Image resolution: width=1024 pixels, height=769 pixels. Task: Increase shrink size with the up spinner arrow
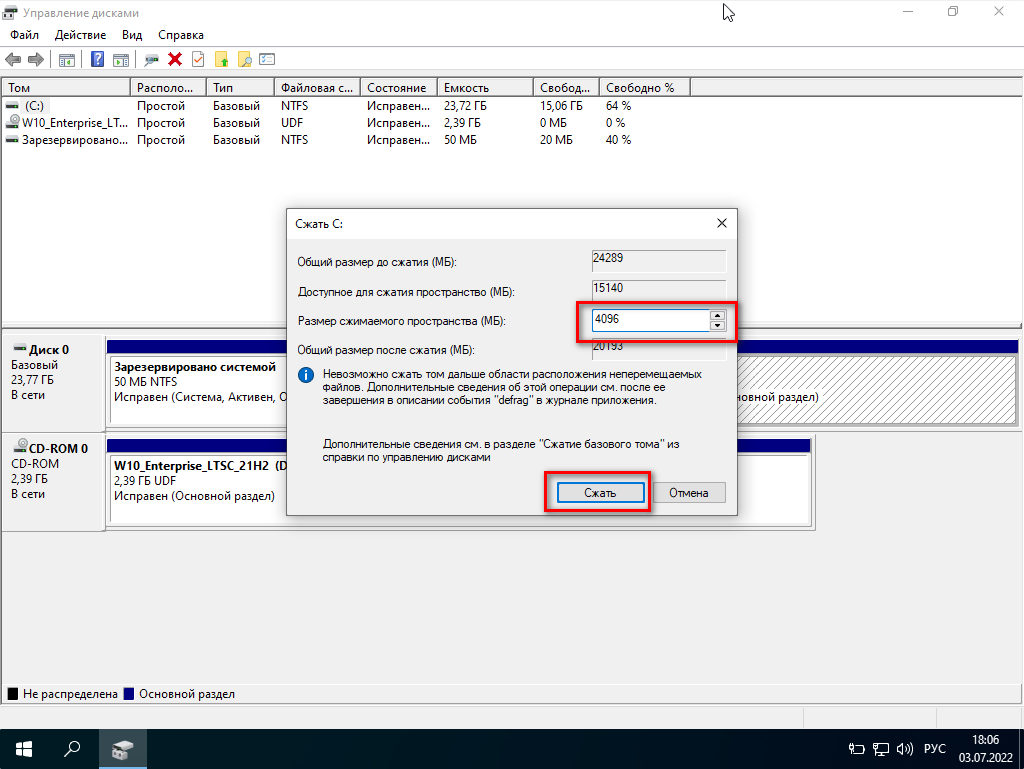(717, 316)
